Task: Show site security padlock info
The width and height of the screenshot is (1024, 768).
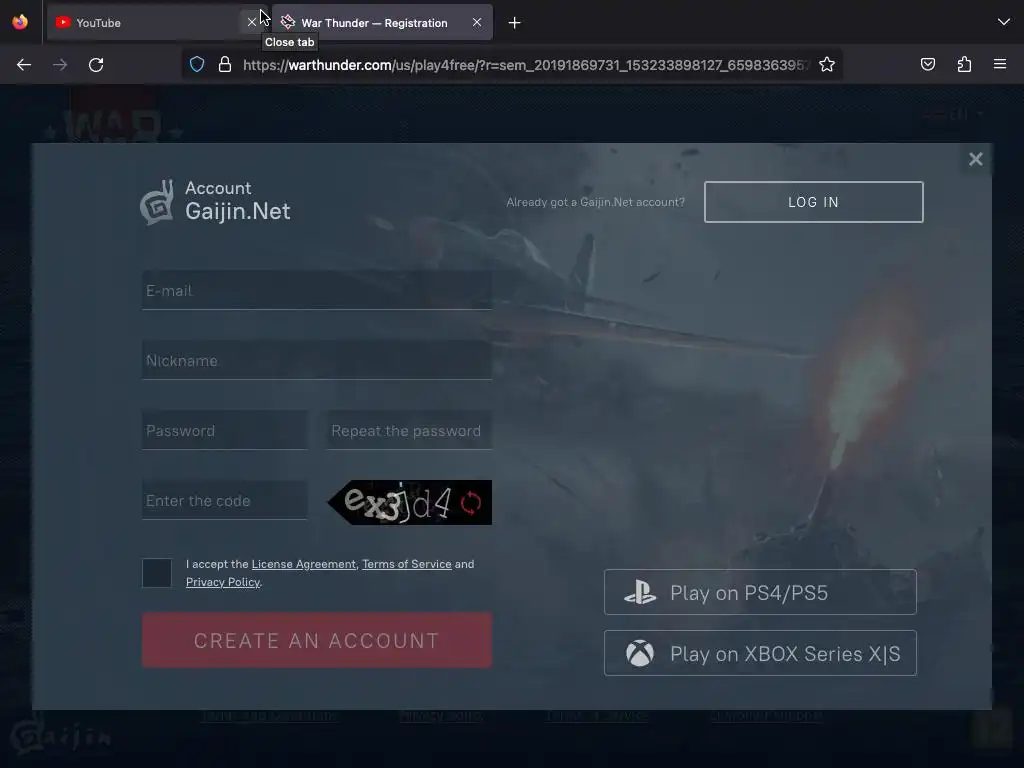Action: [x=225, y=65]
